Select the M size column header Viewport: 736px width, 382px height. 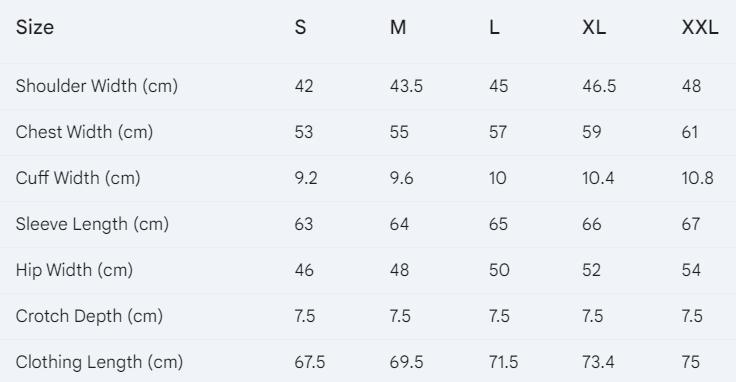tap(398, 27)
